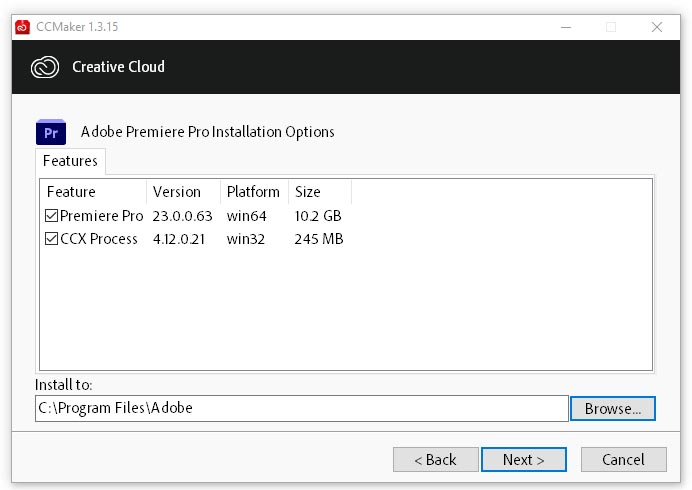The width and height of the screenshot is (692, 490).
Task: Click the Premiere Pro Pr icon
Action: point(51,132)
